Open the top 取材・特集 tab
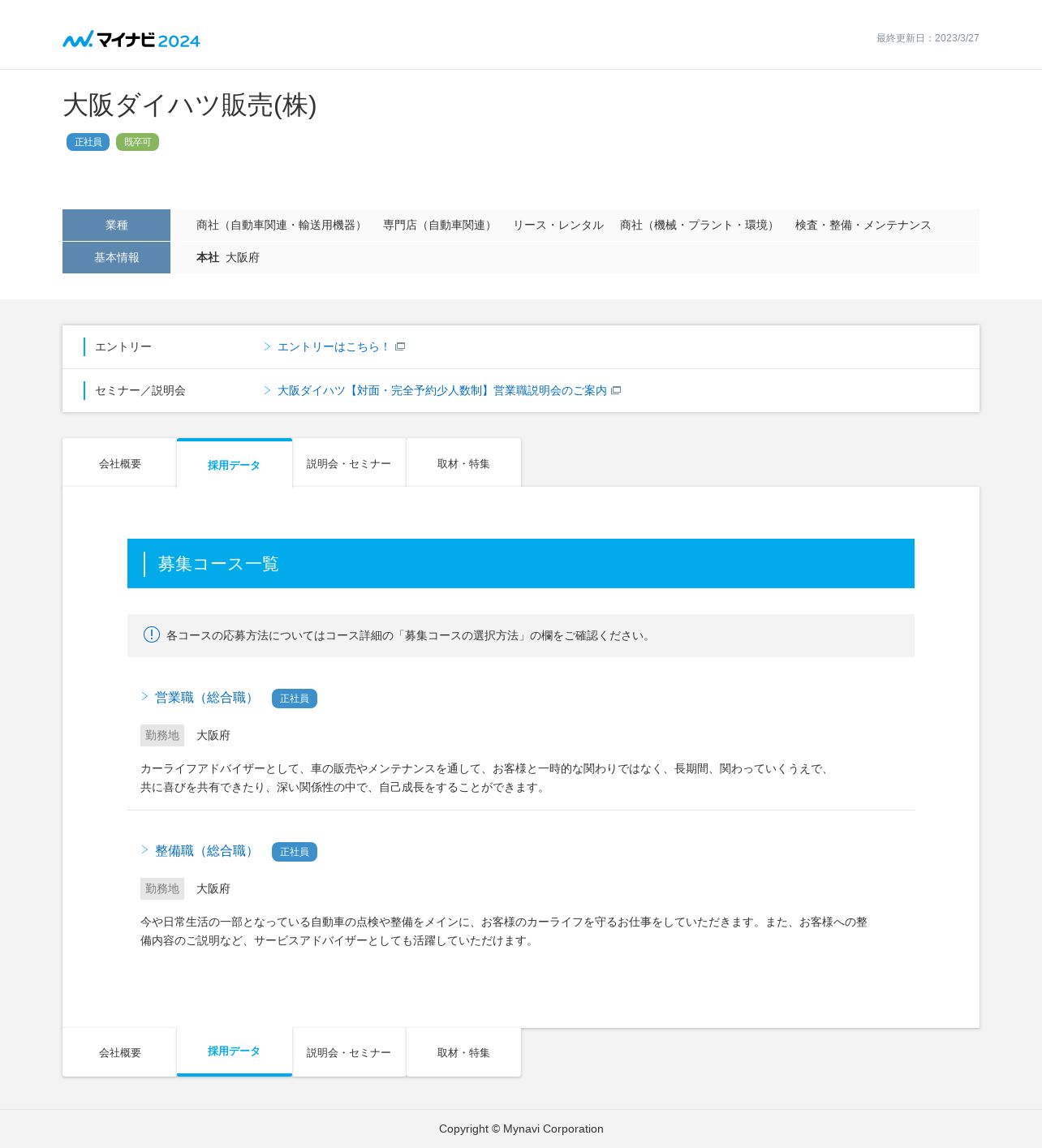This screenshot has width=1042, height=1148. (463, 463)
